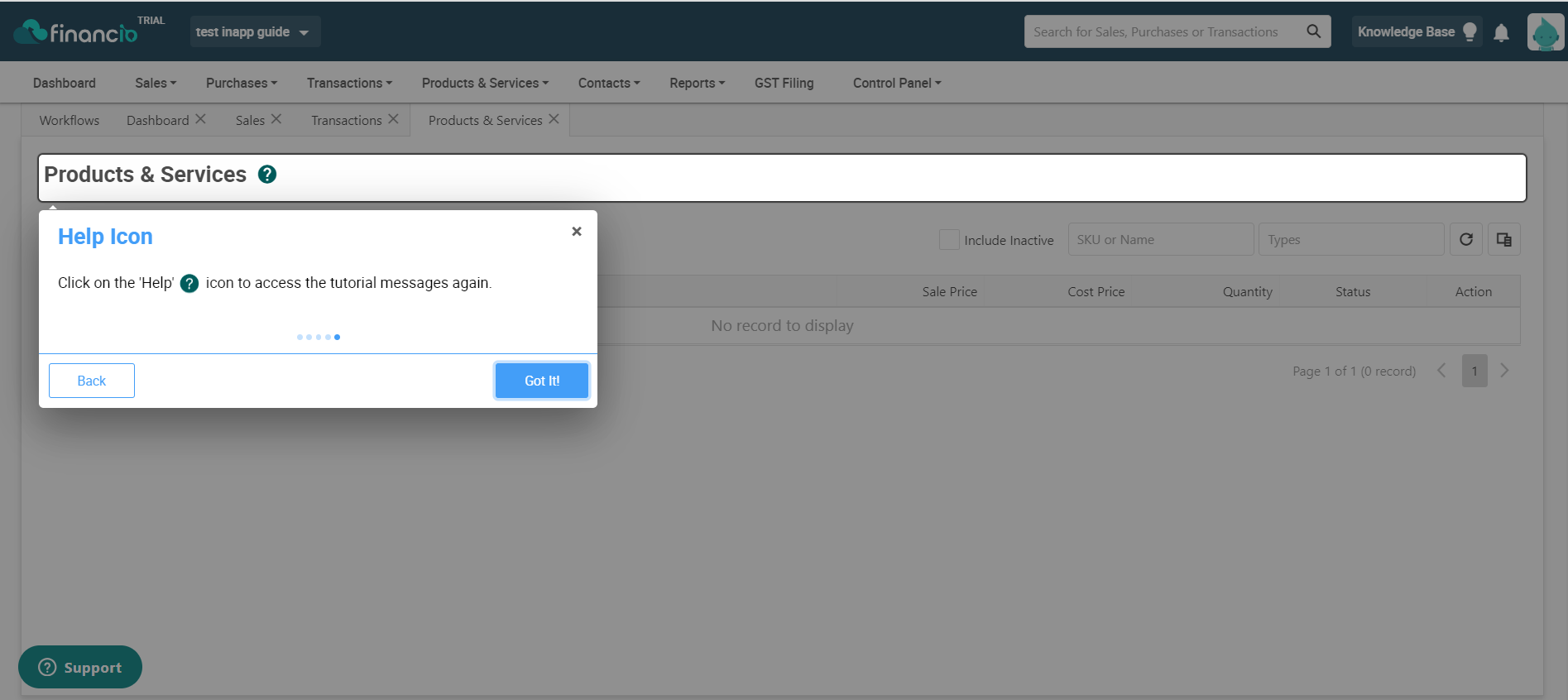Click the tutorial step progress dots
This screenshot has width=1568, height=700.
click(x=319, y=337)
